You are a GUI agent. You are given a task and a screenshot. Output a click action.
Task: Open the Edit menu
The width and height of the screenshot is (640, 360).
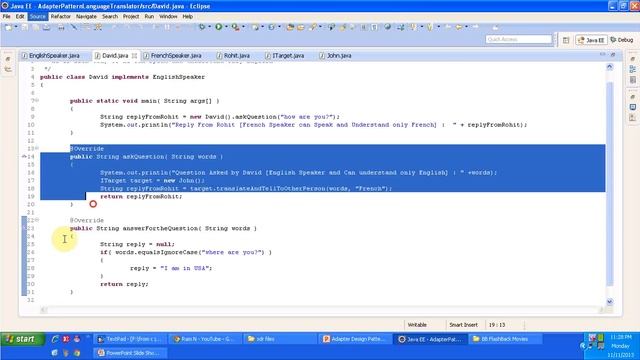click(20, 16)
